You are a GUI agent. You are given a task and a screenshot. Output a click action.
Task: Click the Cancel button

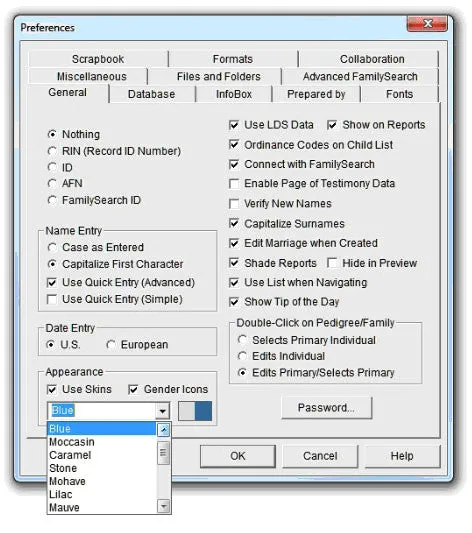click(320, 456)
